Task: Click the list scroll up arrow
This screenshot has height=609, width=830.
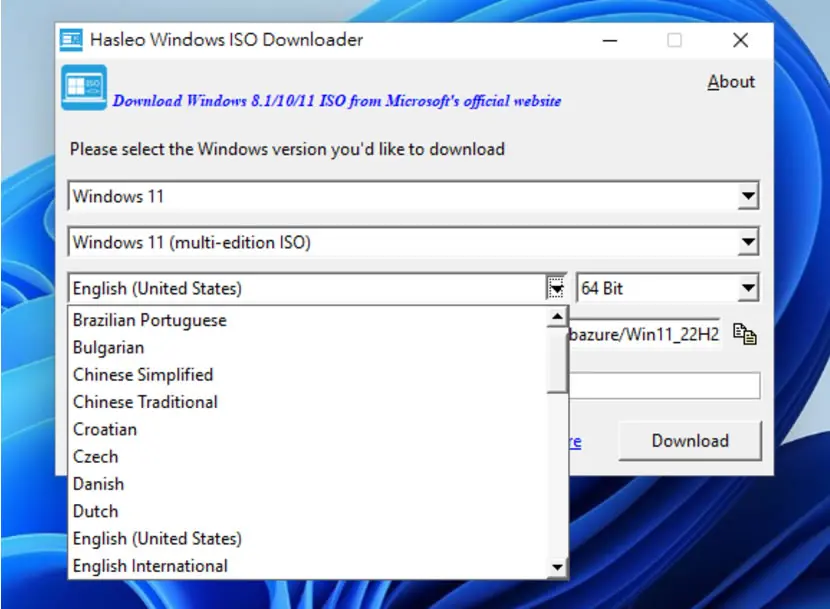Action: tap(557, 317)
